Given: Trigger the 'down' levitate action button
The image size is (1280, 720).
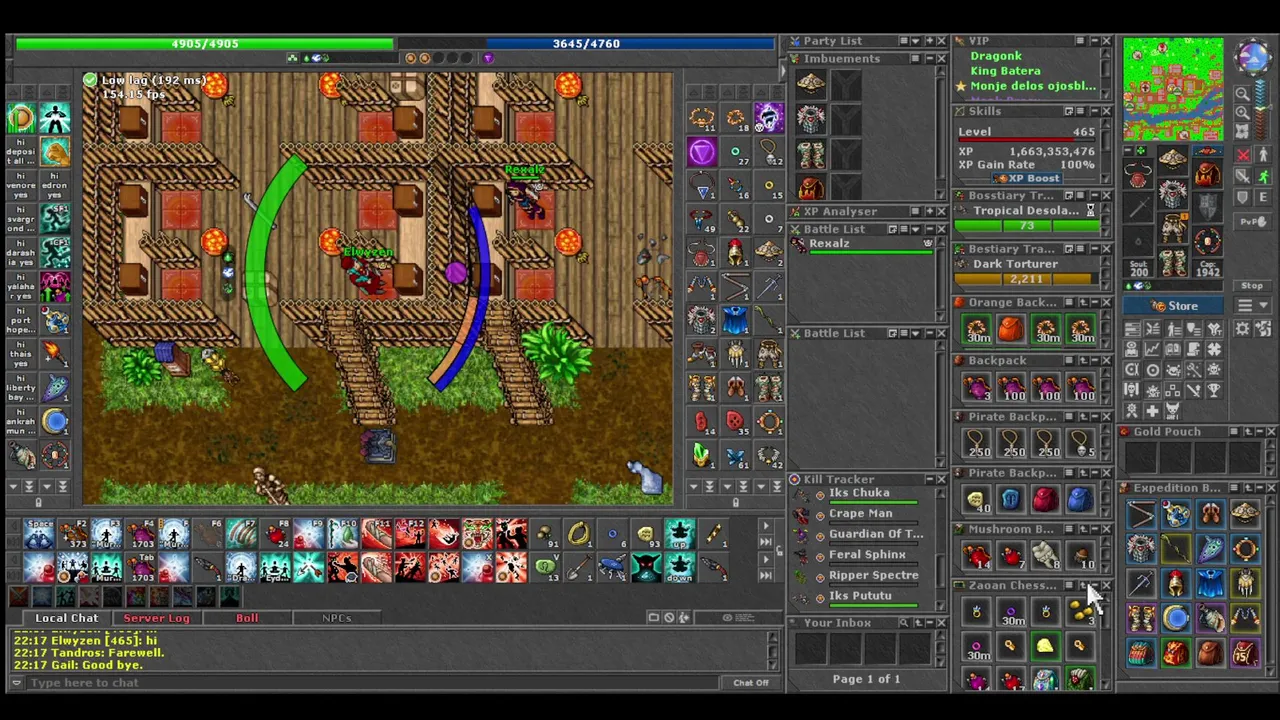Looking at the screenshot, I should (680, 569).
